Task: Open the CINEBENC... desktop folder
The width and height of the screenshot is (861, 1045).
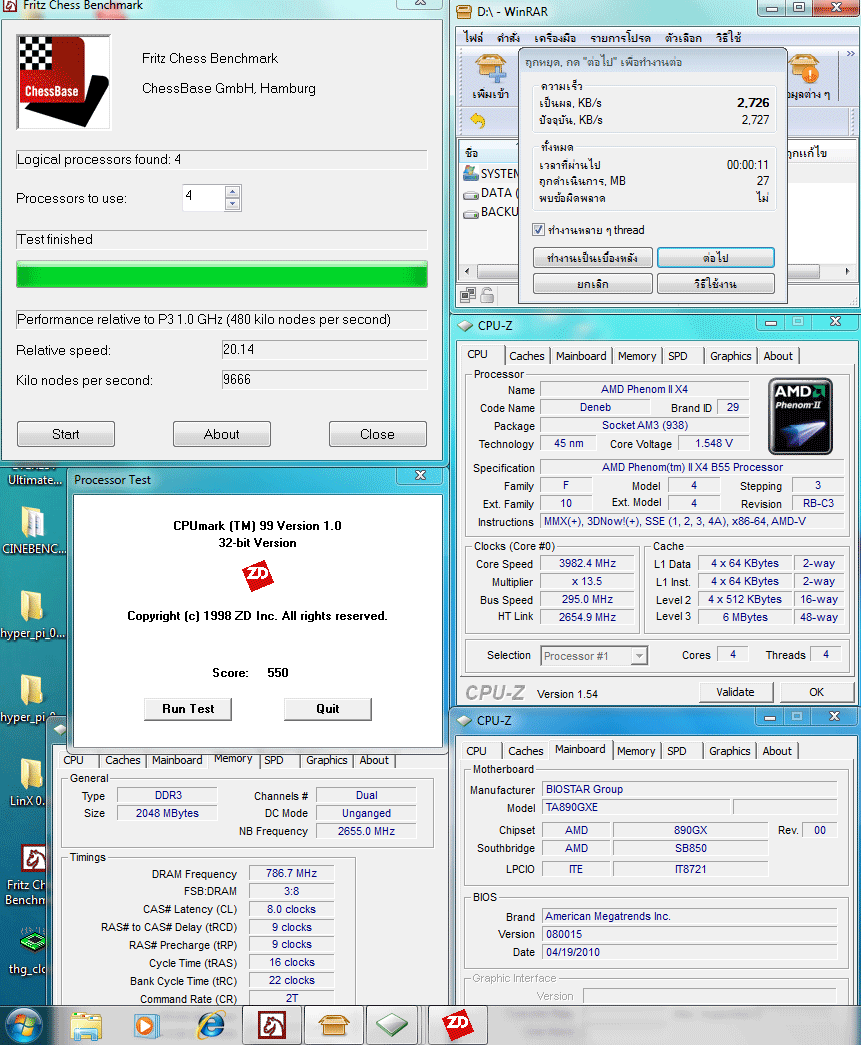Action: coord(32,531)
